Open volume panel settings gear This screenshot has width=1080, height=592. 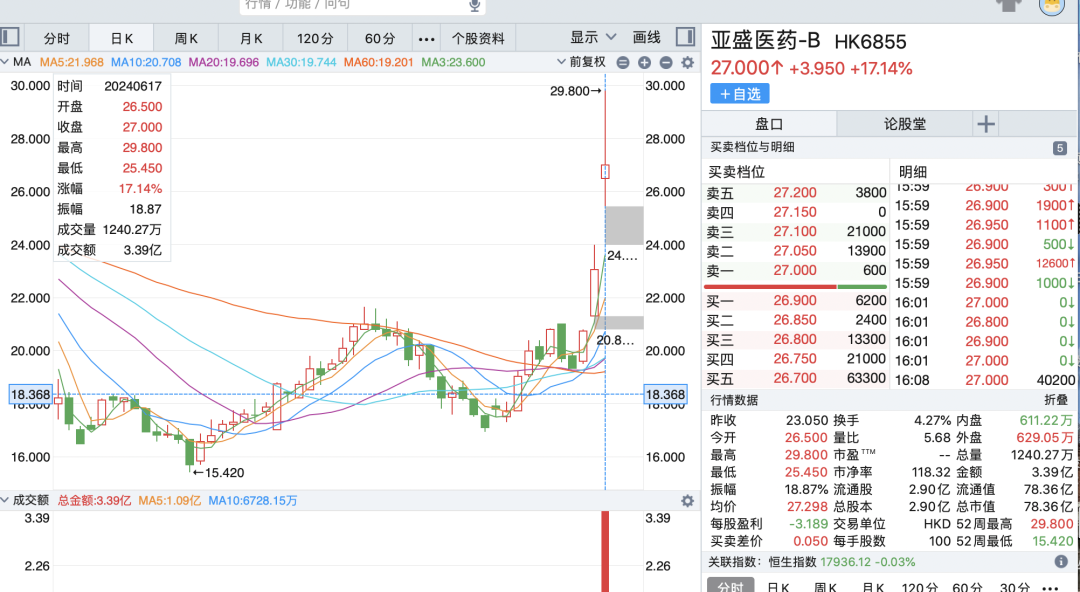687,501
